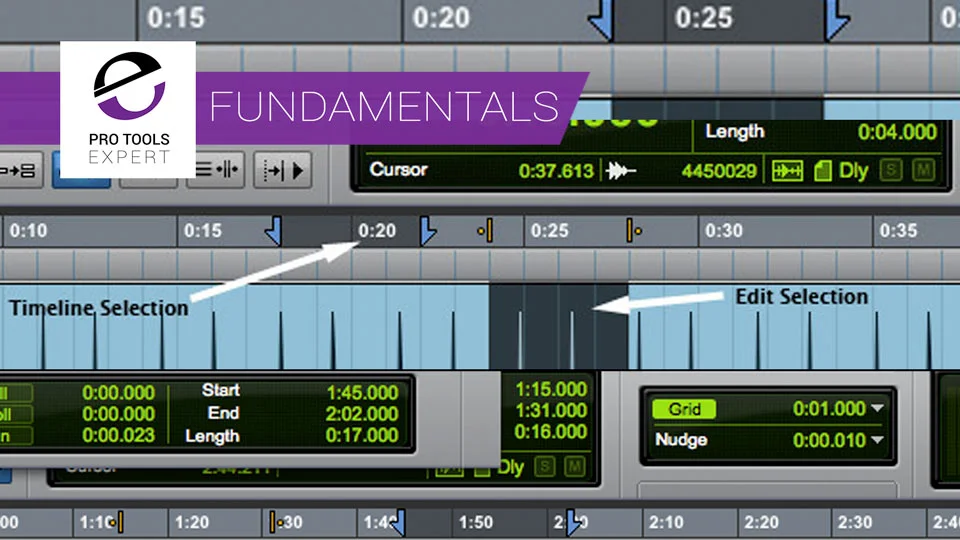Toggle the upper Dly delay compensation indicator

tap(853, 171)
